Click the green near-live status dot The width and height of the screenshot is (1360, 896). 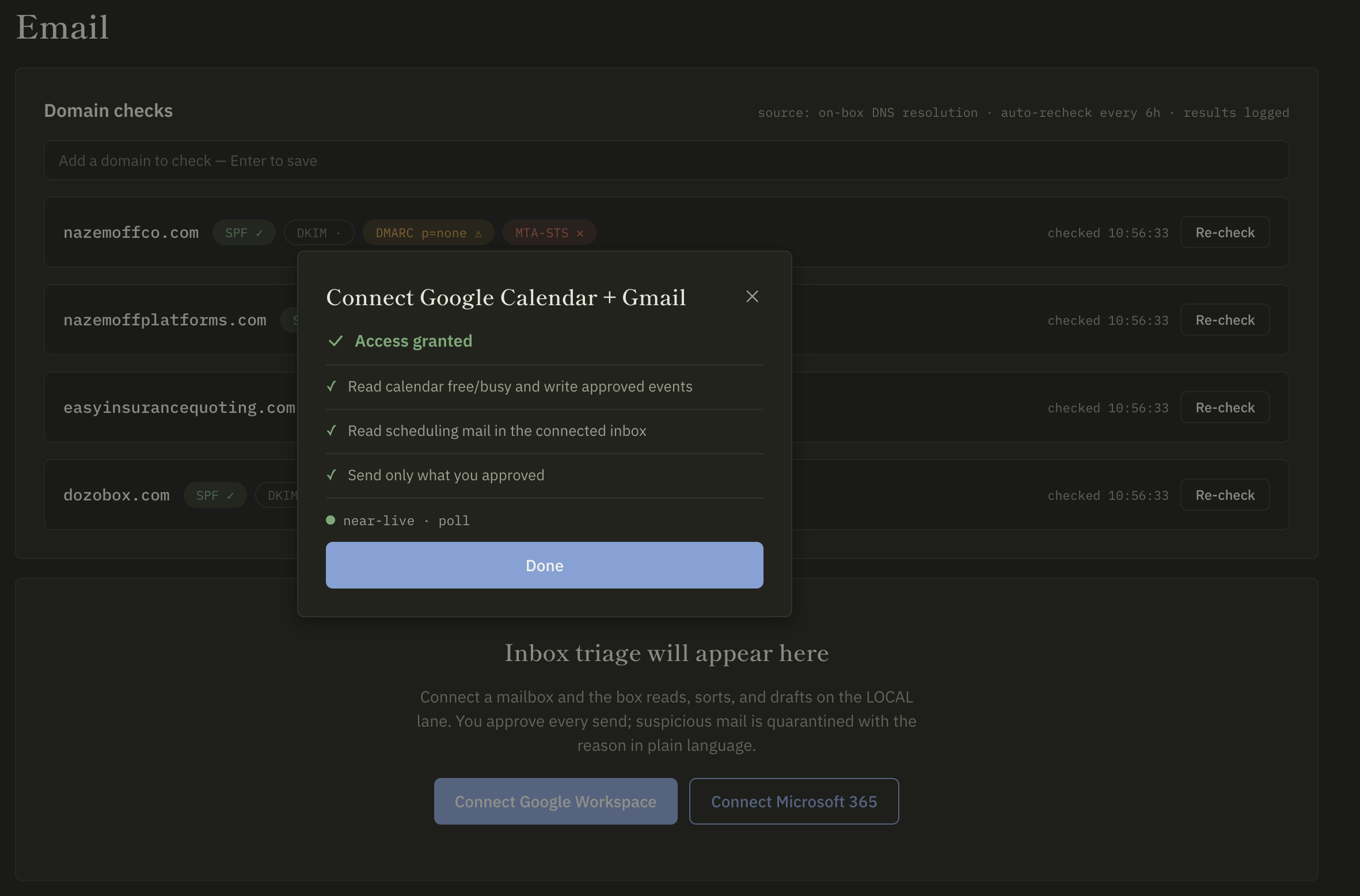tap(330, 520)
